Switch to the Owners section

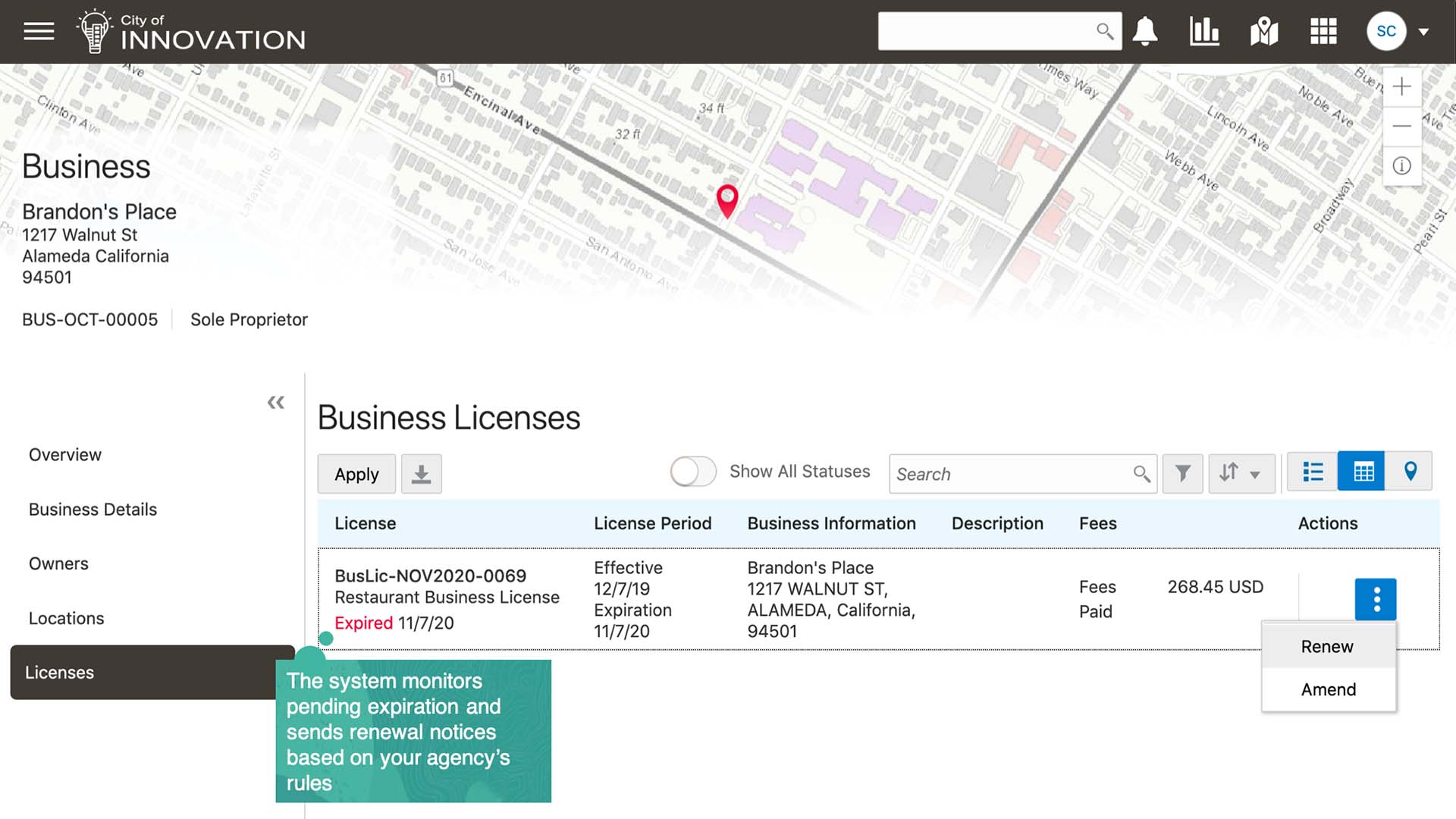[58, 563]
